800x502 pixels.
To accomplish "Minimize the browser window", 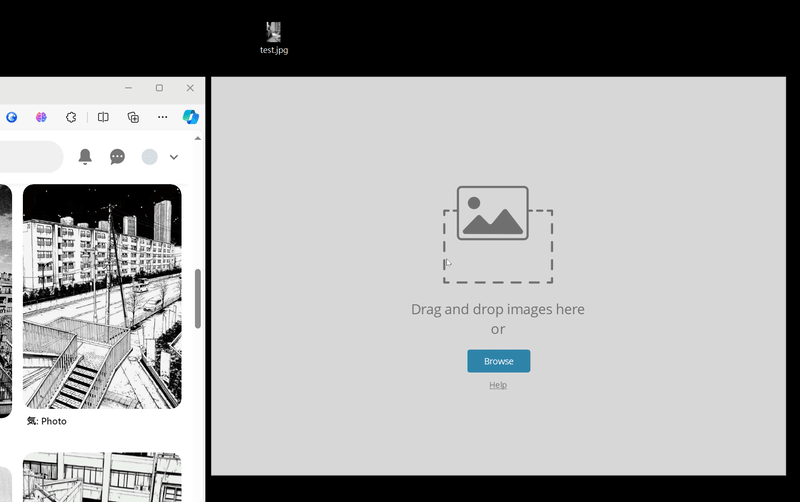I will point(129,88).
